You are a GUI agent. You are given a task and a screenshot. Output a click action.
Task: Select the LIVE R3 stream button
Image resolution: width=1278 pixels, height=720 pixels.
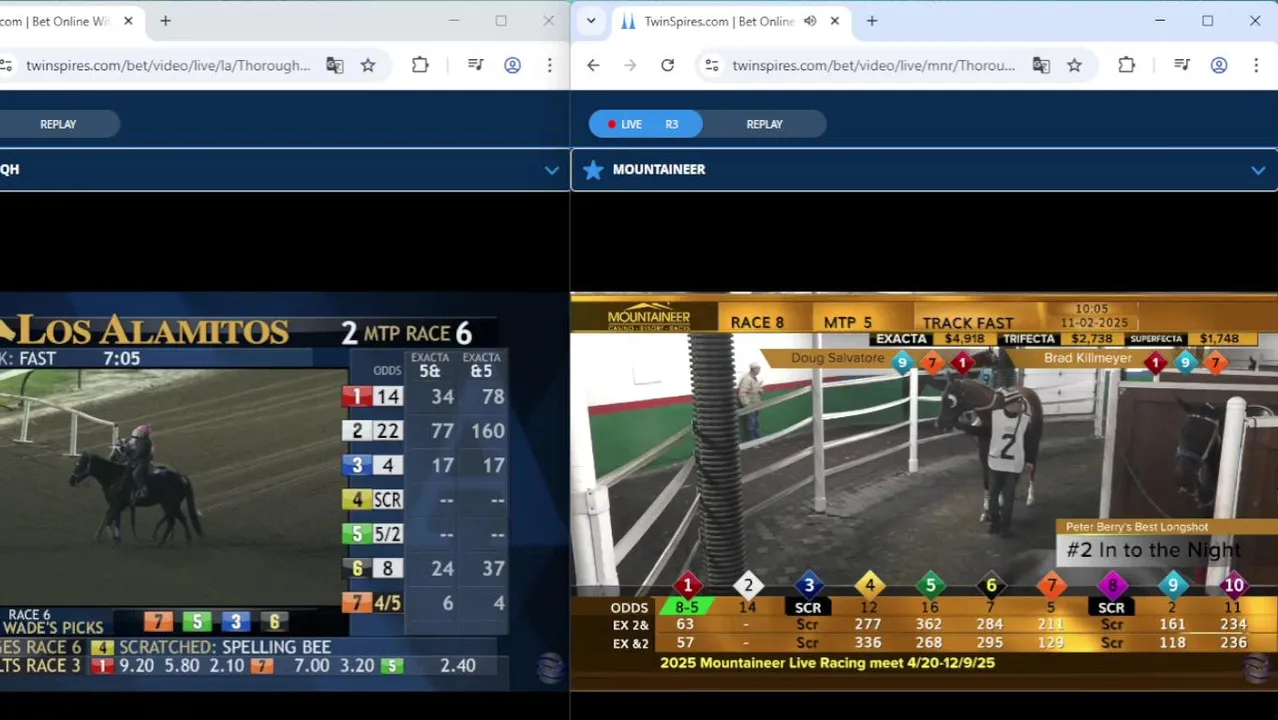645,124
